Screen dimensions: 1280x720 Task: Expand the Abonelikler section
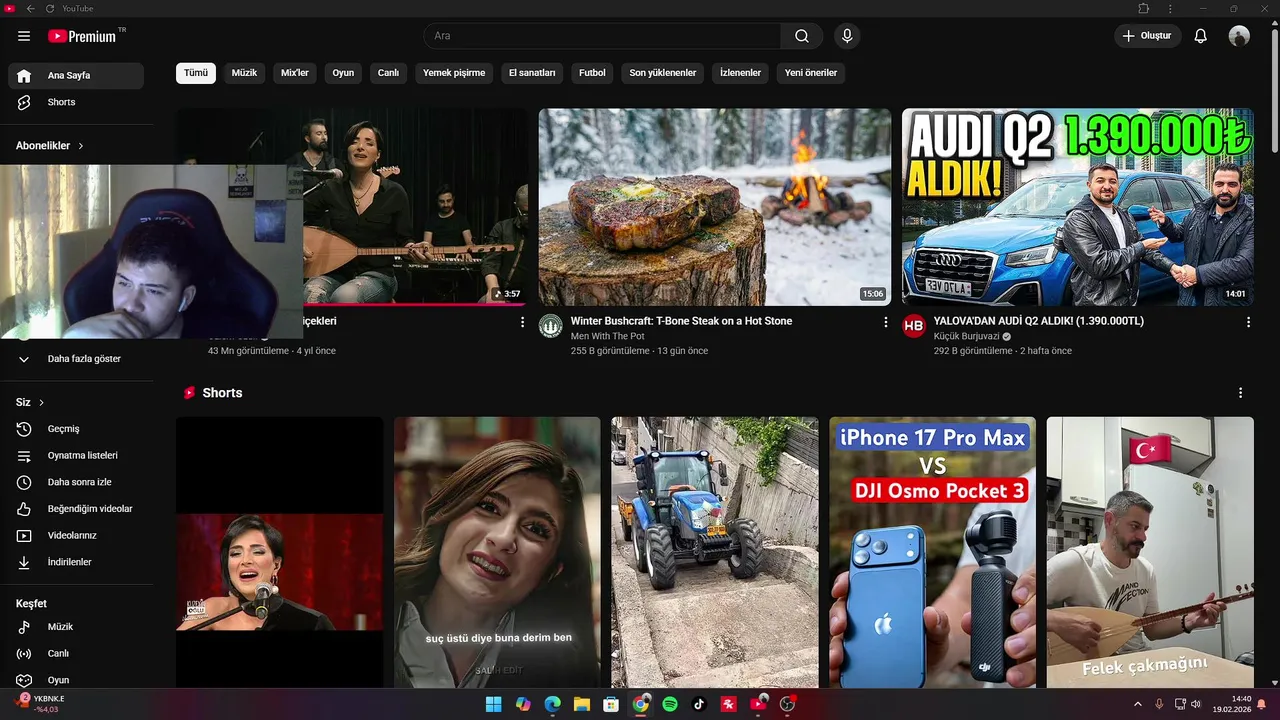click(50, 146)
